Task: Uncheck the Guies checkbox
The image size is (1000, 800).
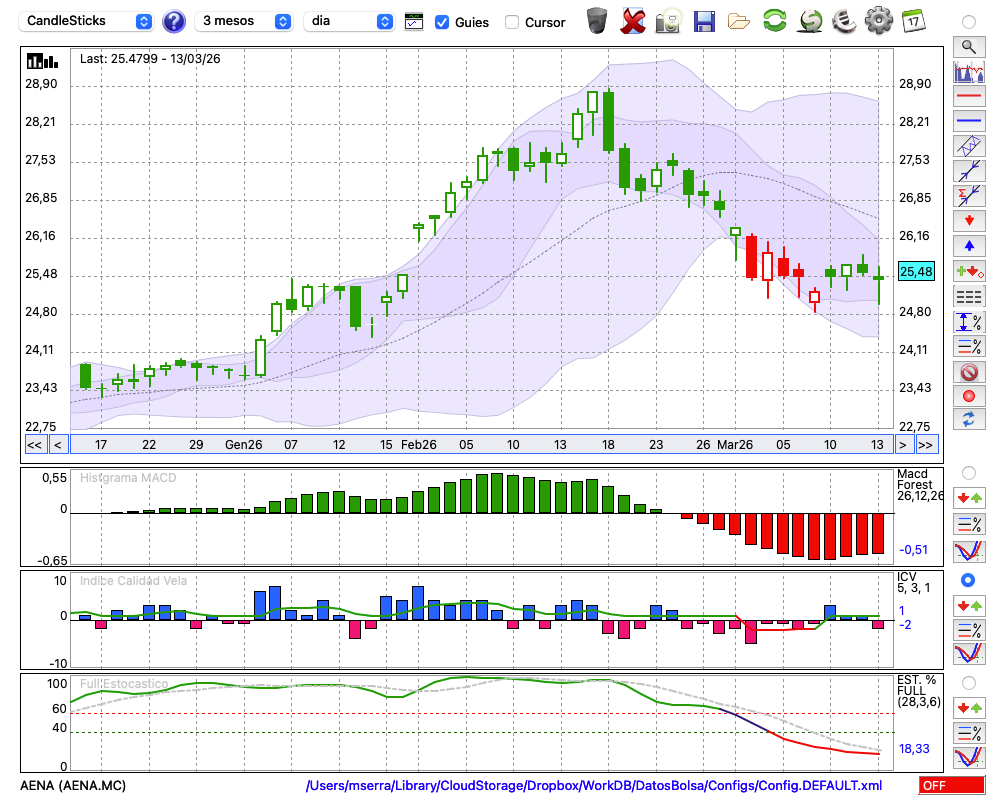Action: click(442, 22)
